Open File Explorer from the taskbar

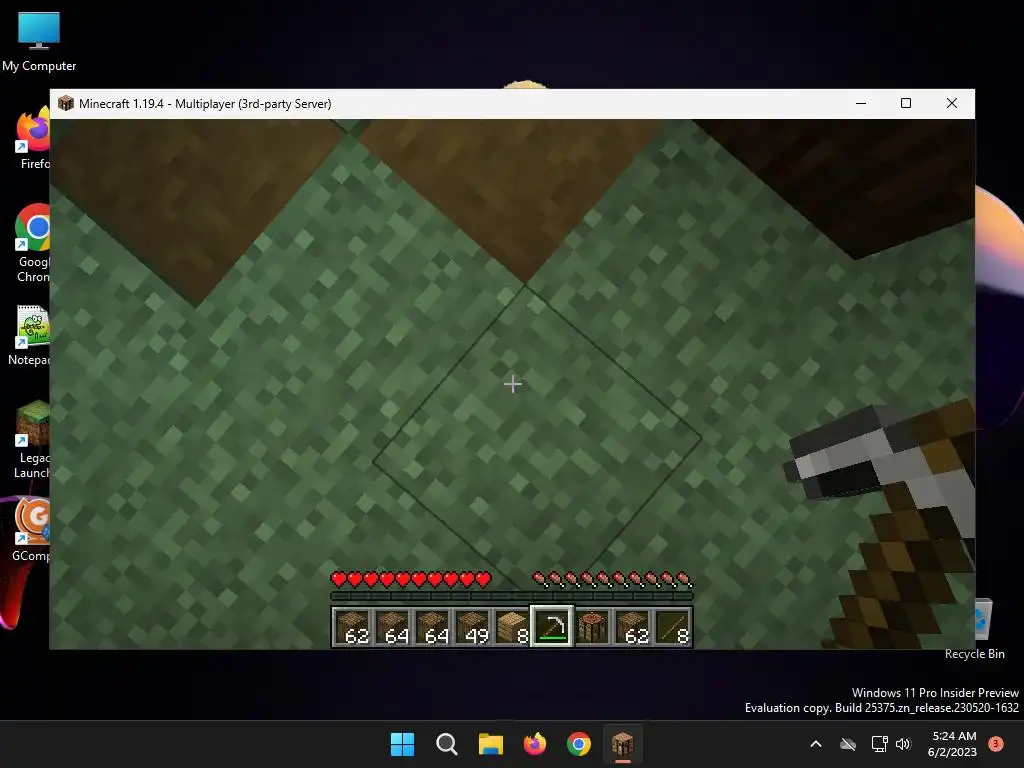490,744
